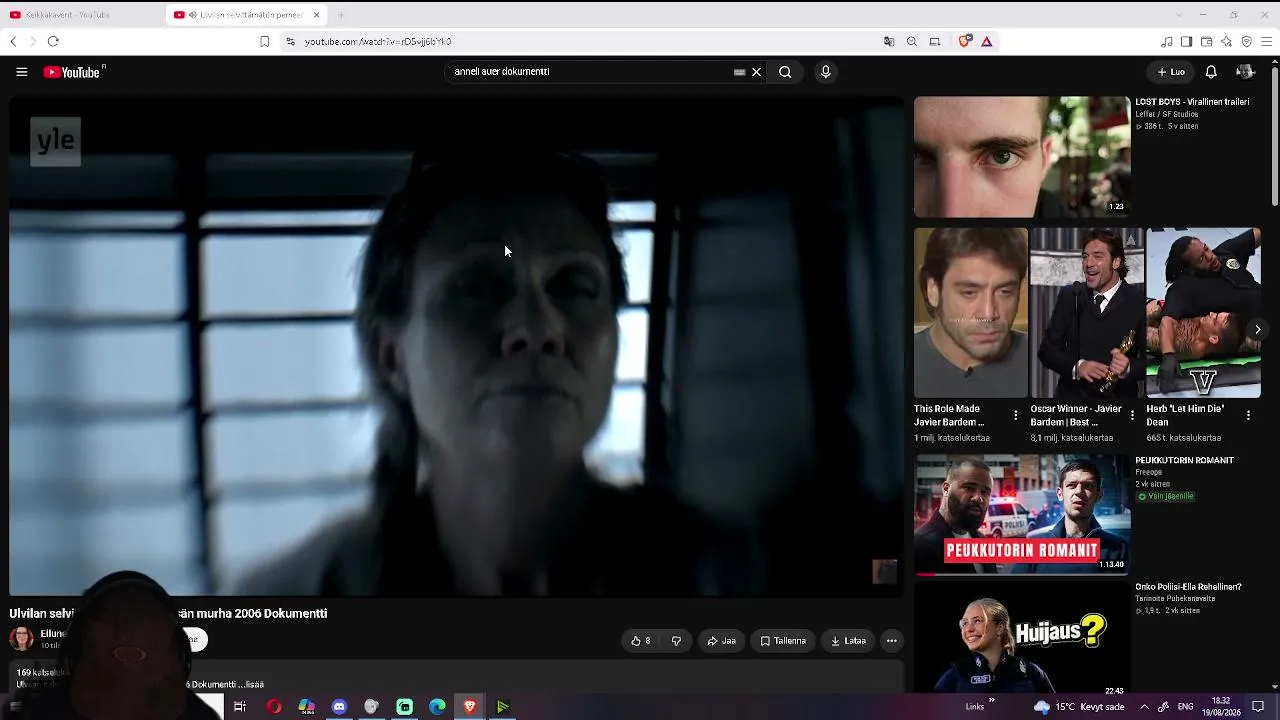Open 'Onko Poliisi-Ella Rehellinen?' title

(1188, 587)
